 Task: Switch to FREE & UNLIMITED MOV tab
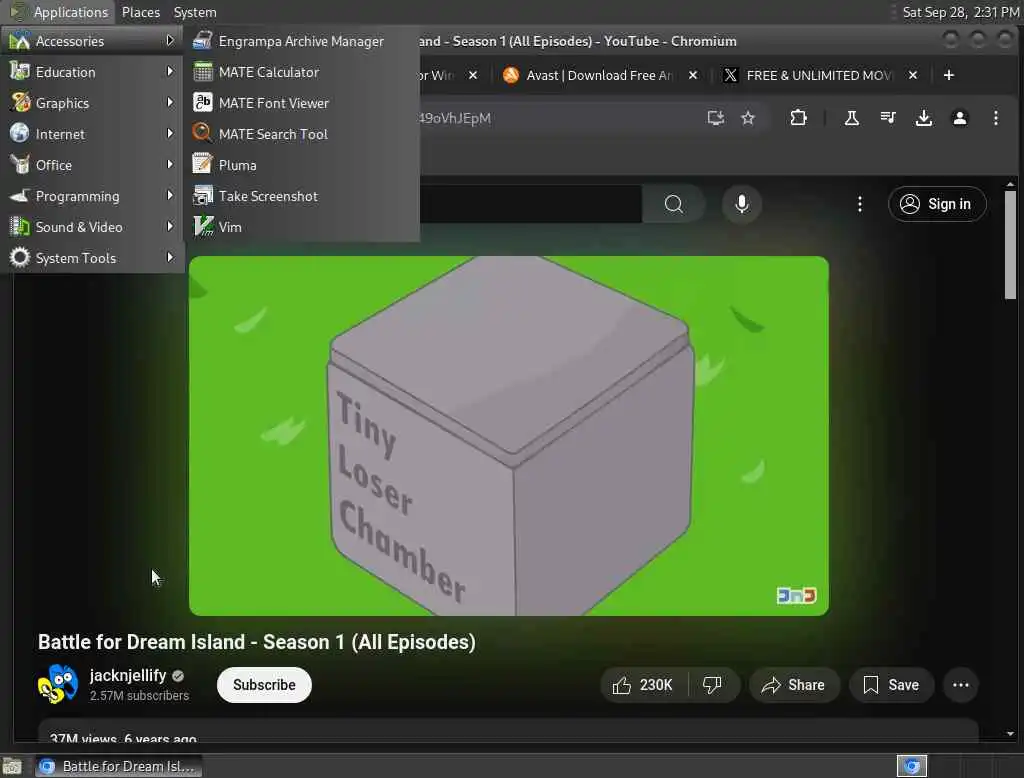[x=819, y=75]
